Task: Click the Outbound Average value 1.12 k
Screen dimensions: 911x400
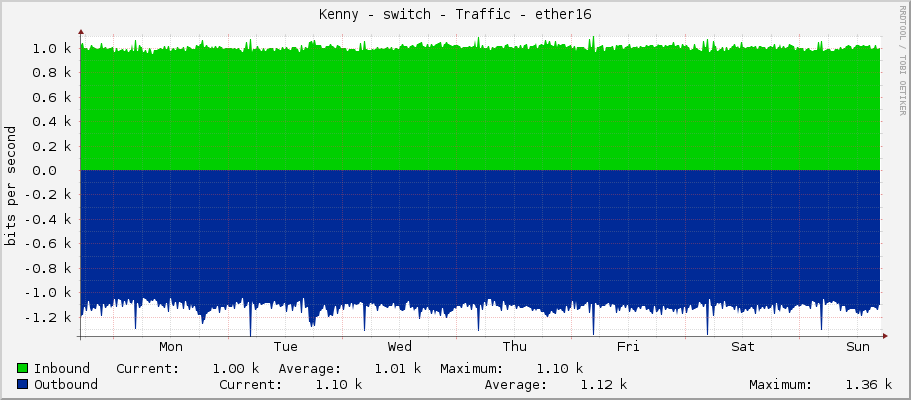Action: coord(603,385)
